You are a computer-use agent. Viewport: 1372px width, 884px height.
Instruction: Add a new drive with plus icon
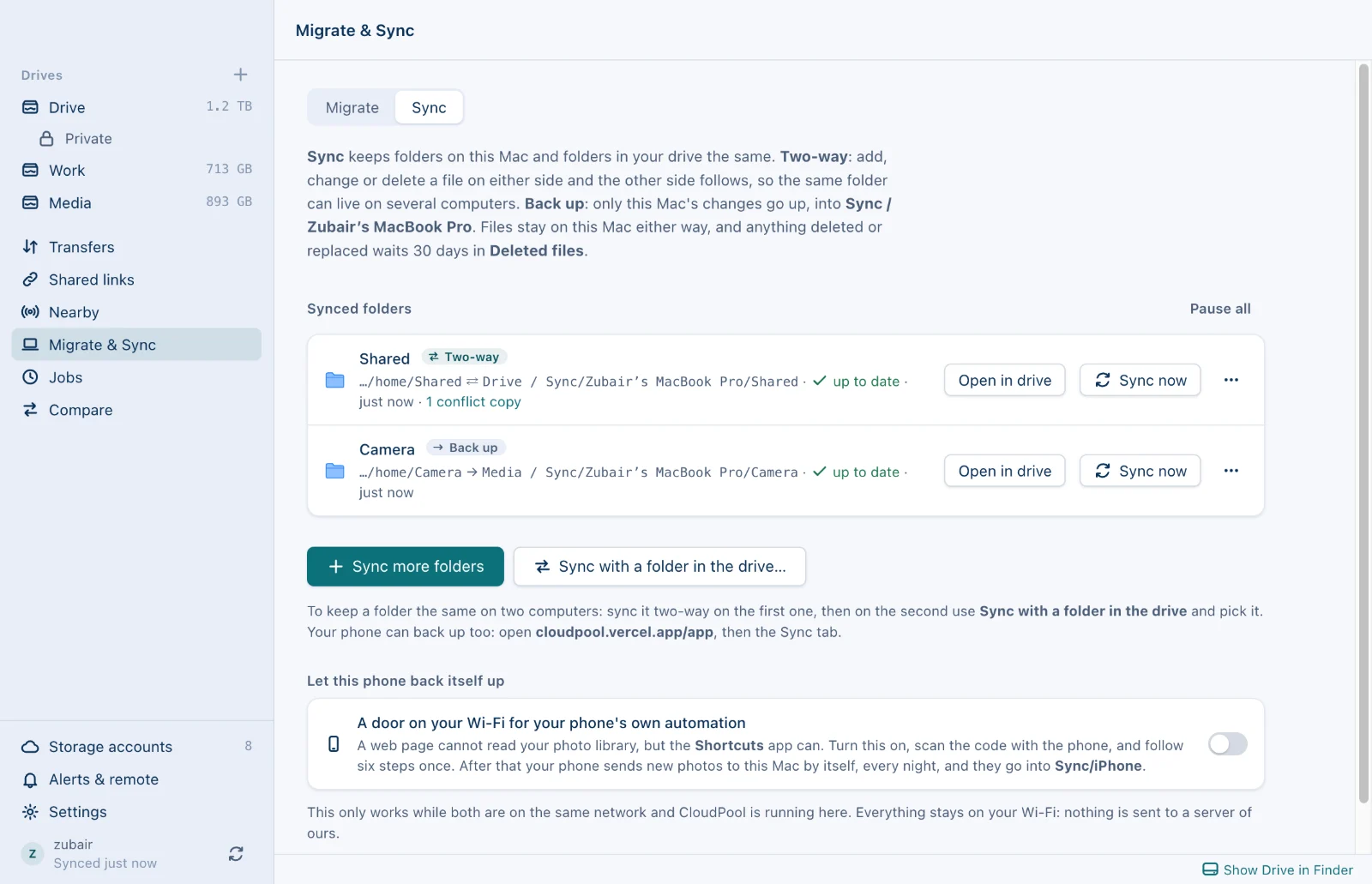coord(240,75)
